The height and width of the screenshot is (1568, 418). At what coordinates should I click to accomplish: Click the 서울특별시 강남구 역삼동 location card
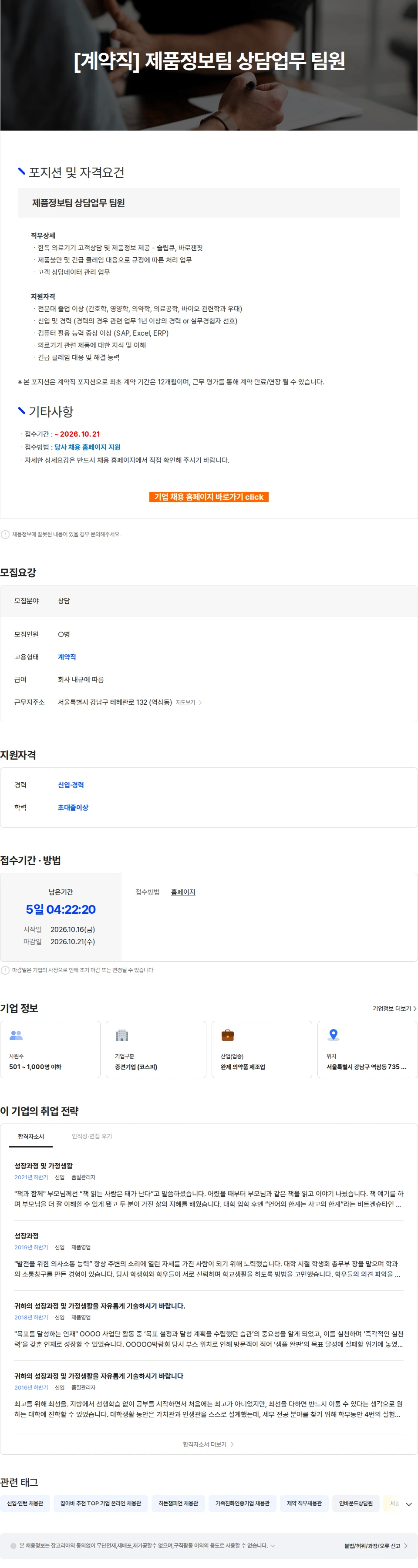[367, 1050]
